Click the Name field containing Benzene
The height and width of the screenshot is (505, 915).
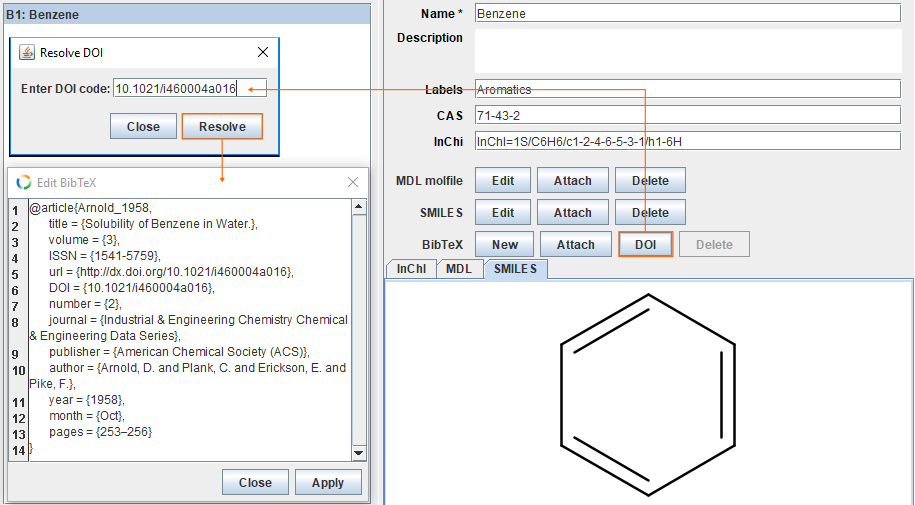point(688,13)
